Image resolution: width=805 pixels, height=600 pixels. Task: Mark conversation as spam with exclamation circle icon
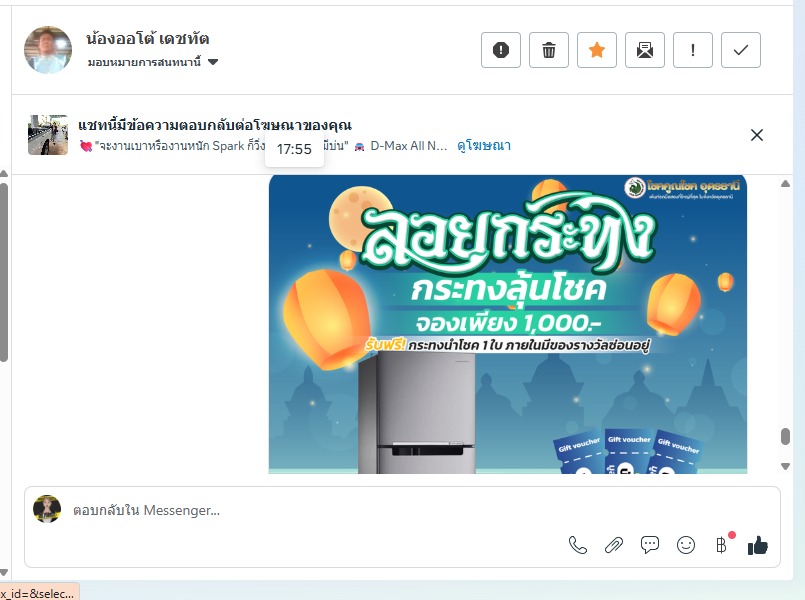click(501, 50)
